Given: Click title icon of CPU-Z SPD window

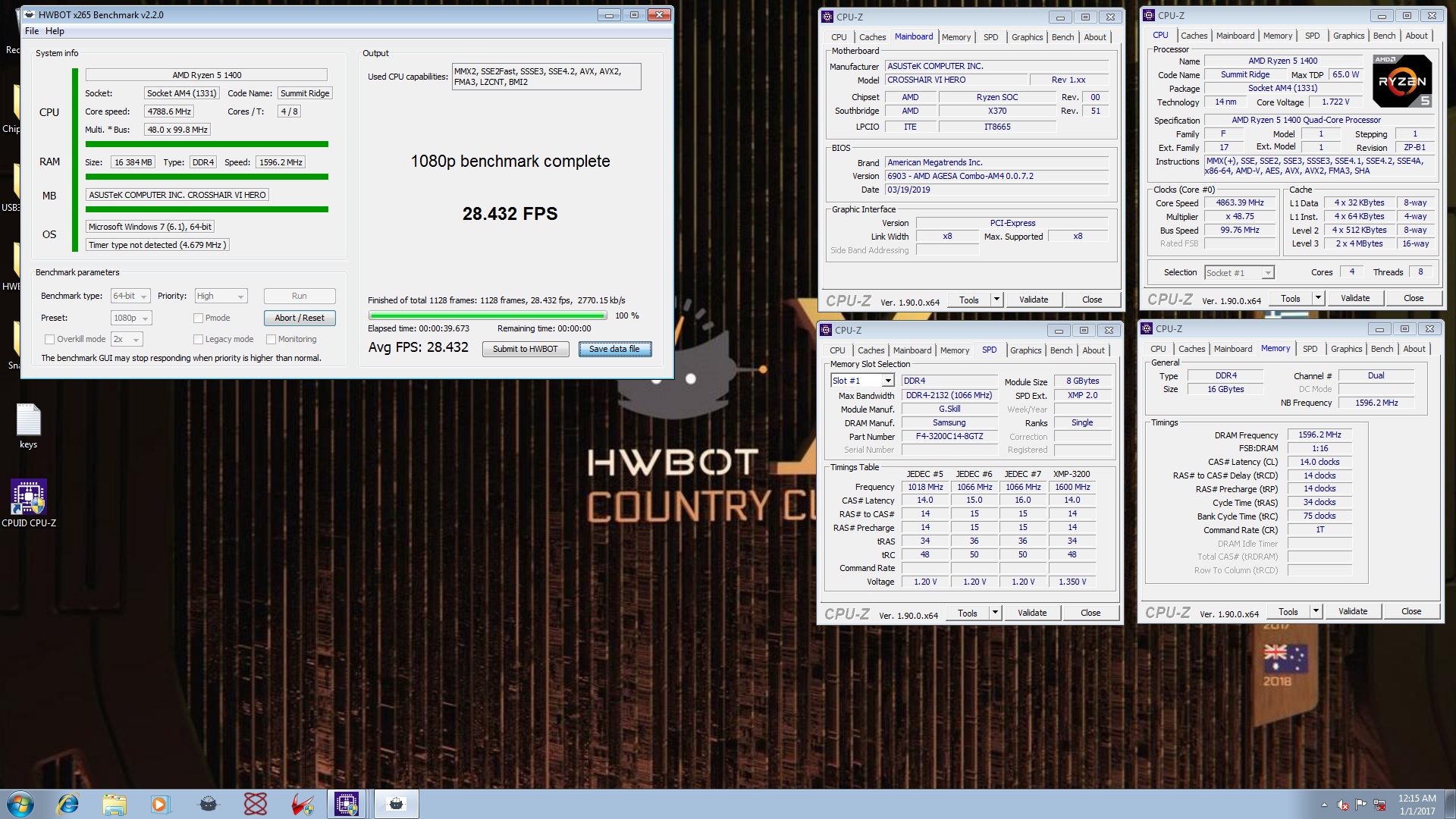Looking at the screenshot, I should pyautogui.click(x=826, y=330).
